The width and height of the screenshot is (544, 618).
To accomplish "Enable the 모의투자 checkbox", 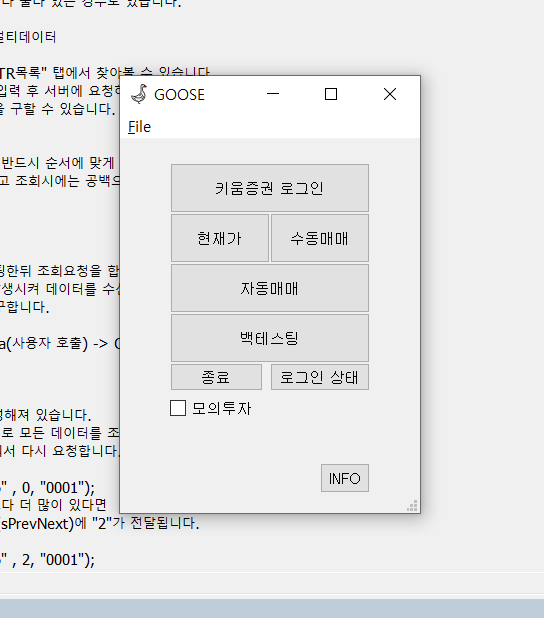I will pos(178,408).
